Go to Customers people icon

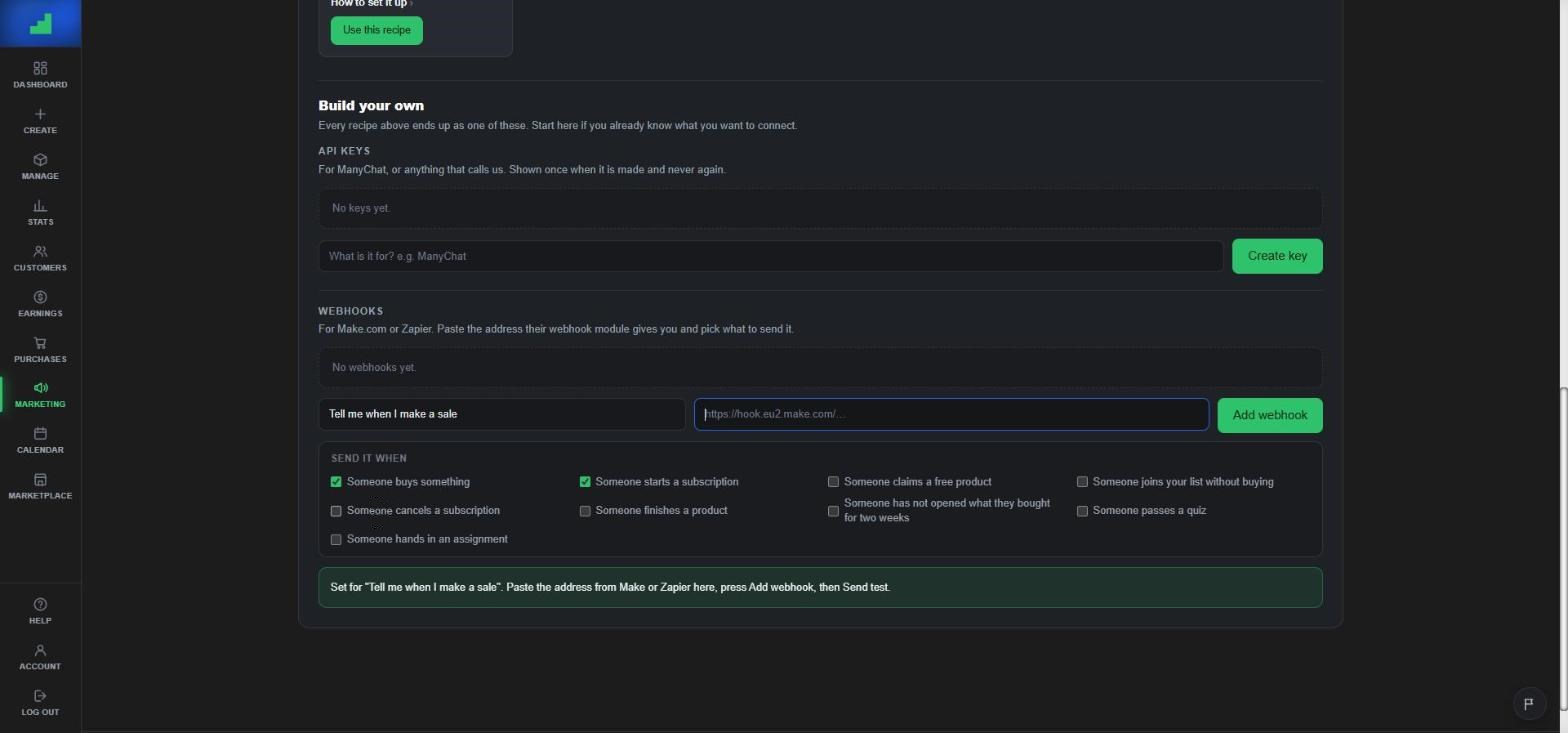click(x=40, y=252)
